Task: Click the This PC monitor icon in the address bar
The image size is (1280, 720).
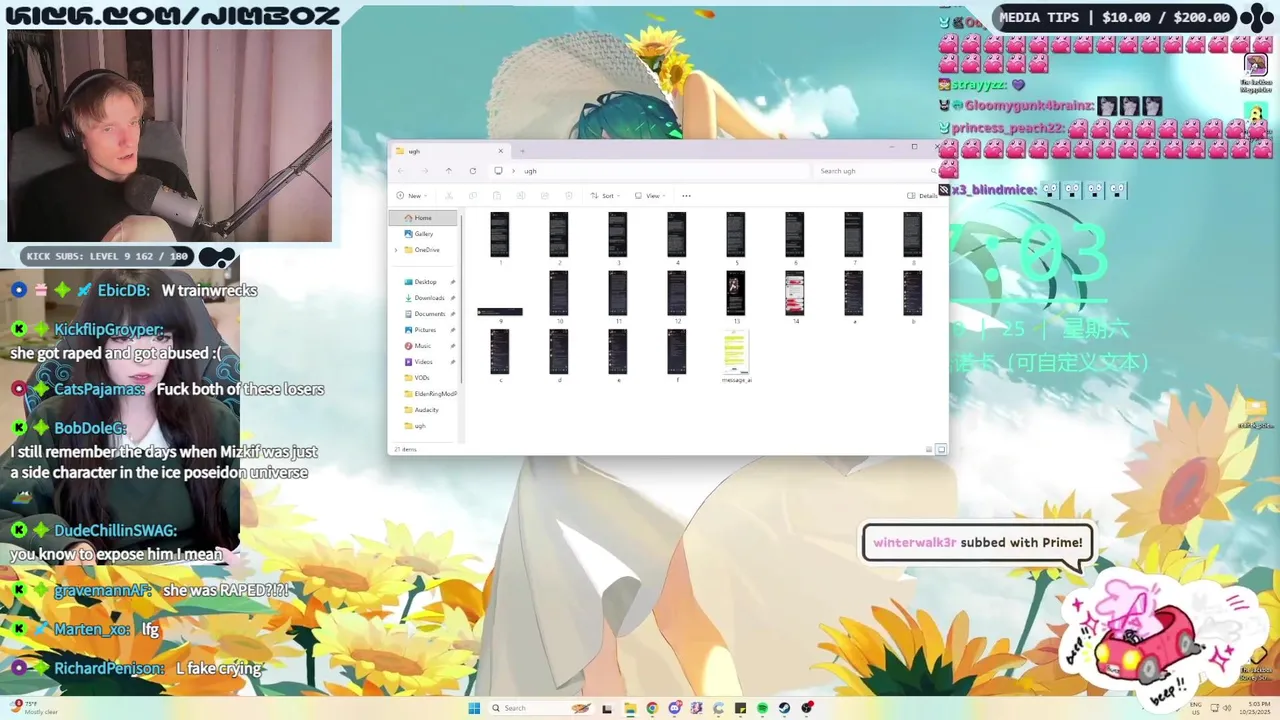Action: [498, 171]
